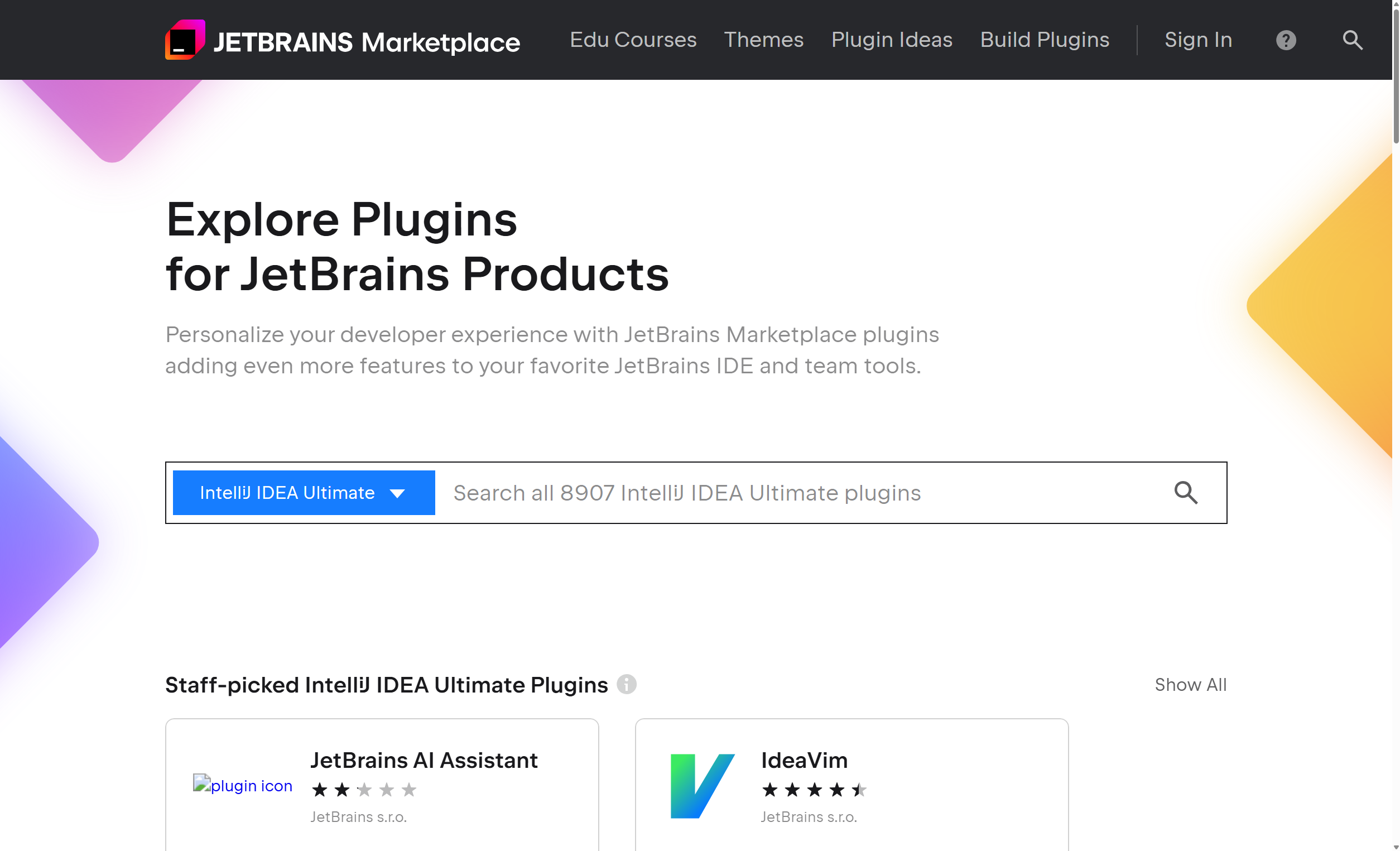This screenshot has width=1400, height=851.
Task: Click the info icon beside Staff-picked heading
Action: pos(627,685)
